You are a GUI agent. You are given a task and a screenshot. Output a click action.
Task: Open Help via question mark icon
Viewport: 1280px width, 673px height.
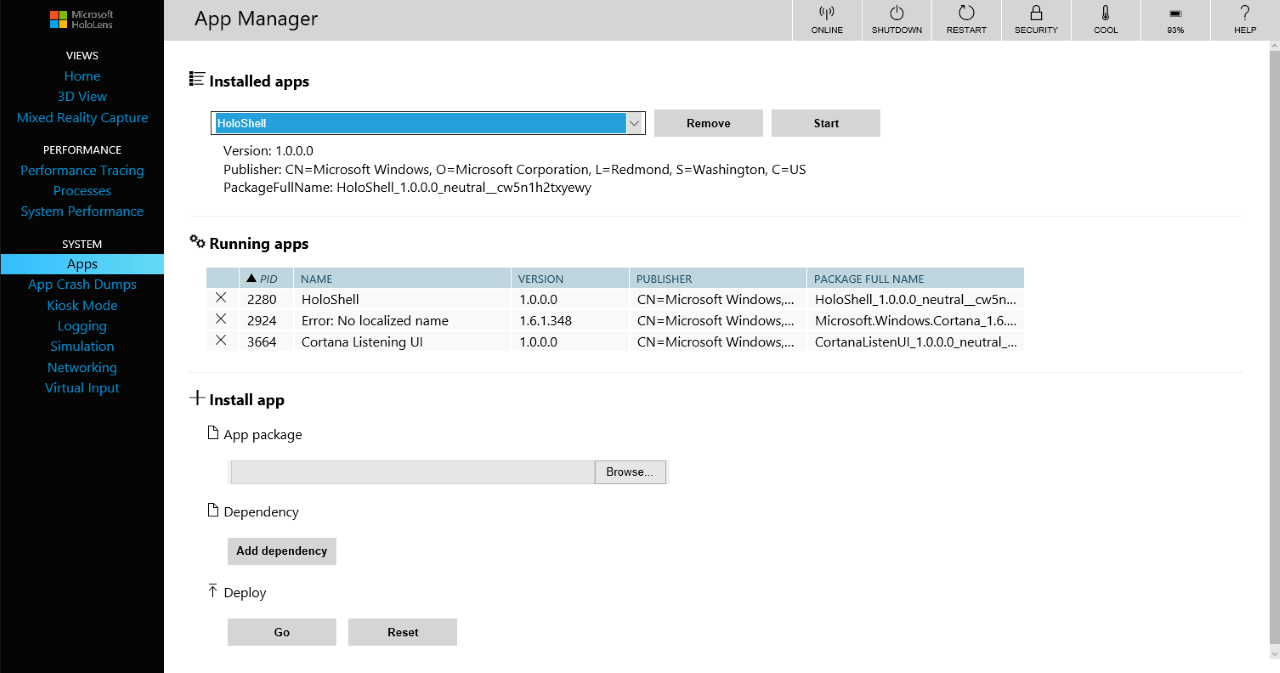tap(1244, 14)
